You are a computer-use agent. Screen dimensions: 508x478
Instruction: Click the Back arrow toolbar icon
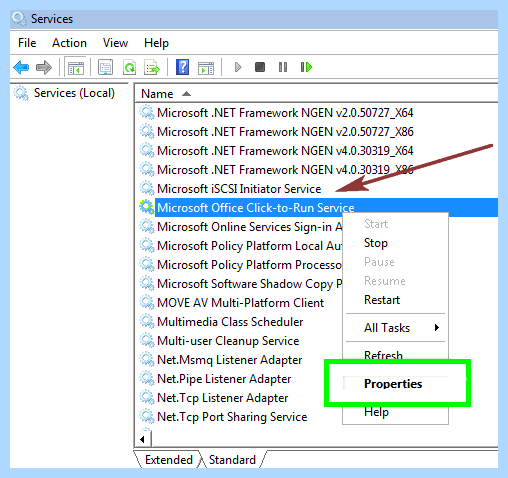tap(21, 67)
